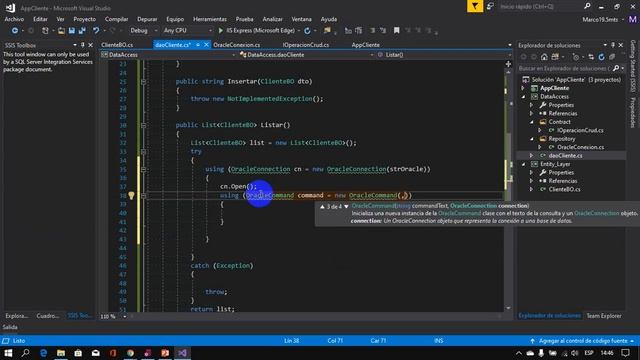Open Microsoft Edge from the taskbar
Screen dimensions: 640x360
point(43,353)
